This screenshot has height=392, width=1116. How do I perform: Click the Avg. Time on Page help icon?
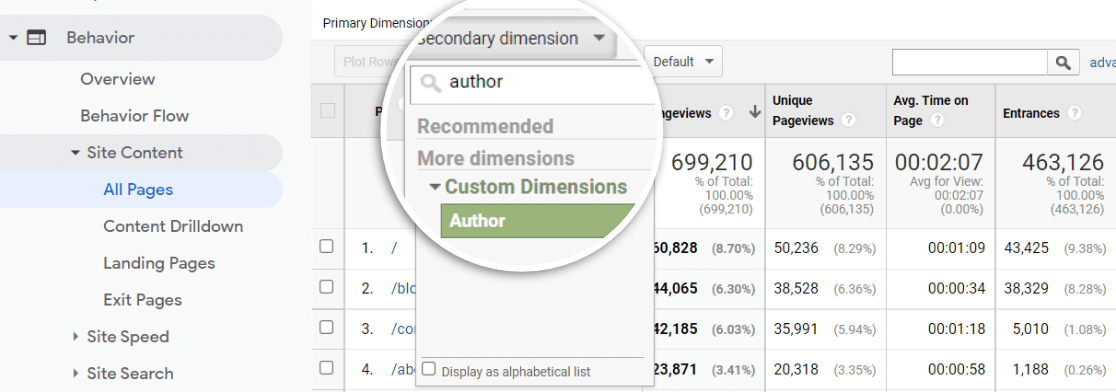[x=937, y=121]
